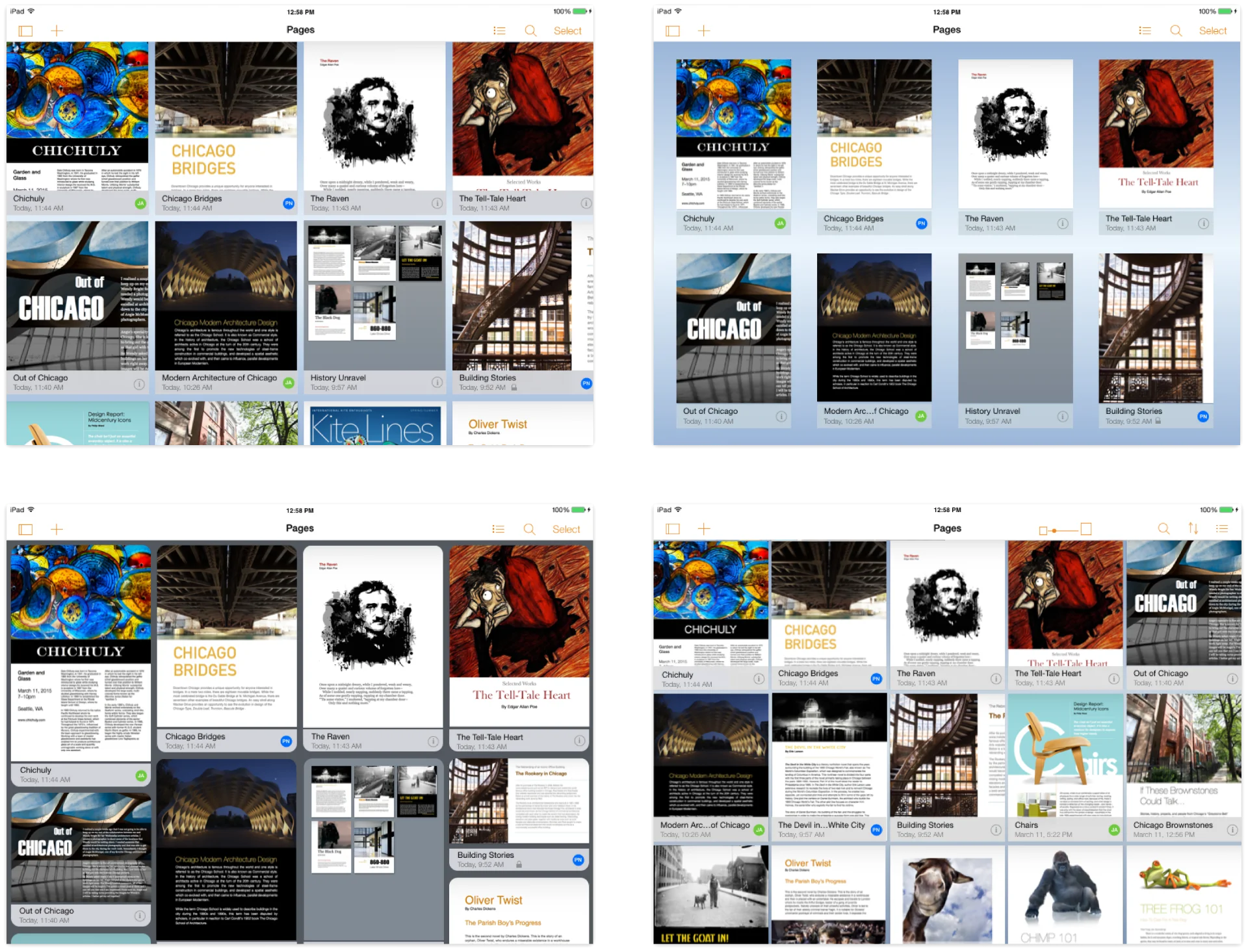The image size is (1248, 952).
Task: Tap the small thumbnail size icon left of the slider
Action: [x=1043, y=531]
